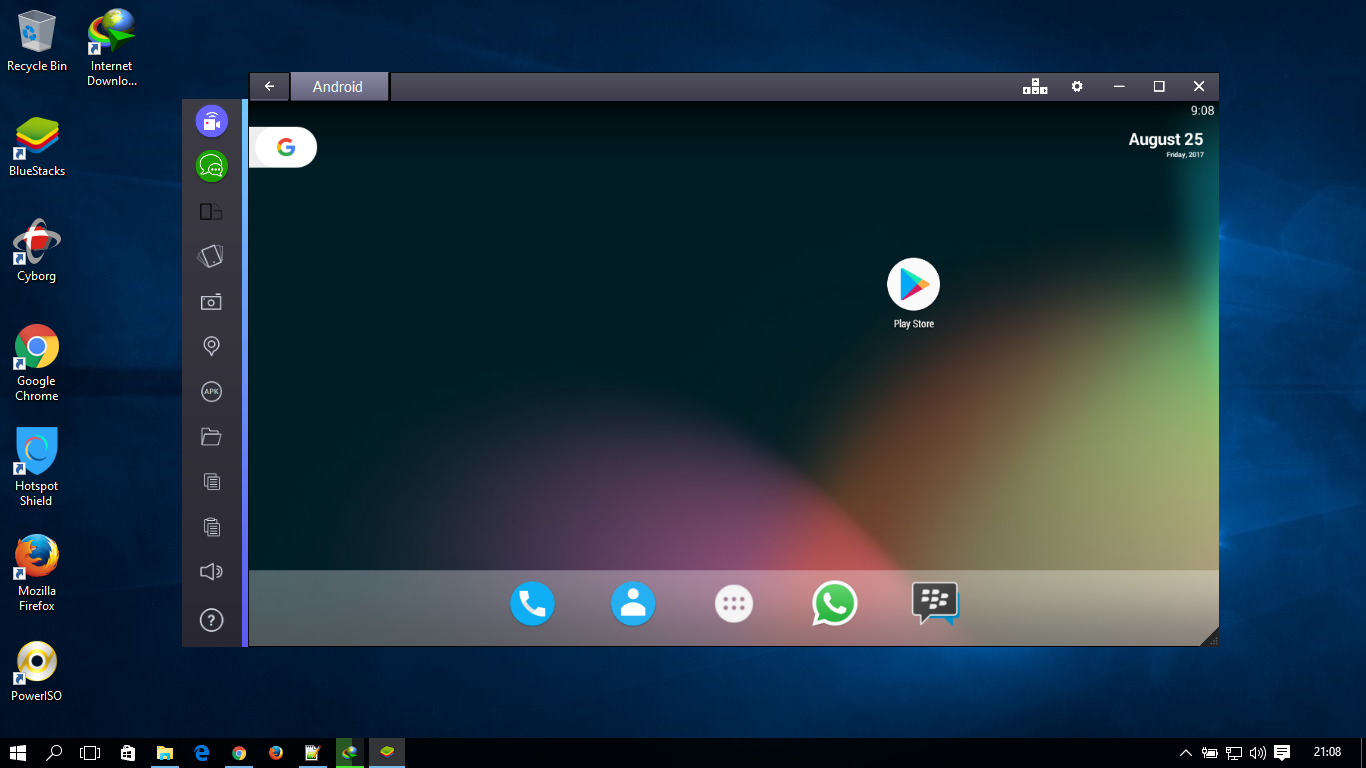Open the screen recorder in BlueStacks sidebar
The width and height of the screenshot is (1366, 768).
[x=211, y=122]
